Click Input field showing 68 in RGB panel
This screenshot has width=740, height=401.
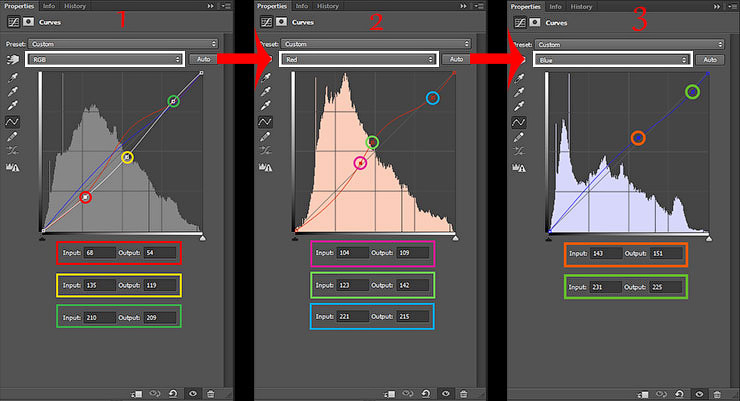tap(99, 253)
